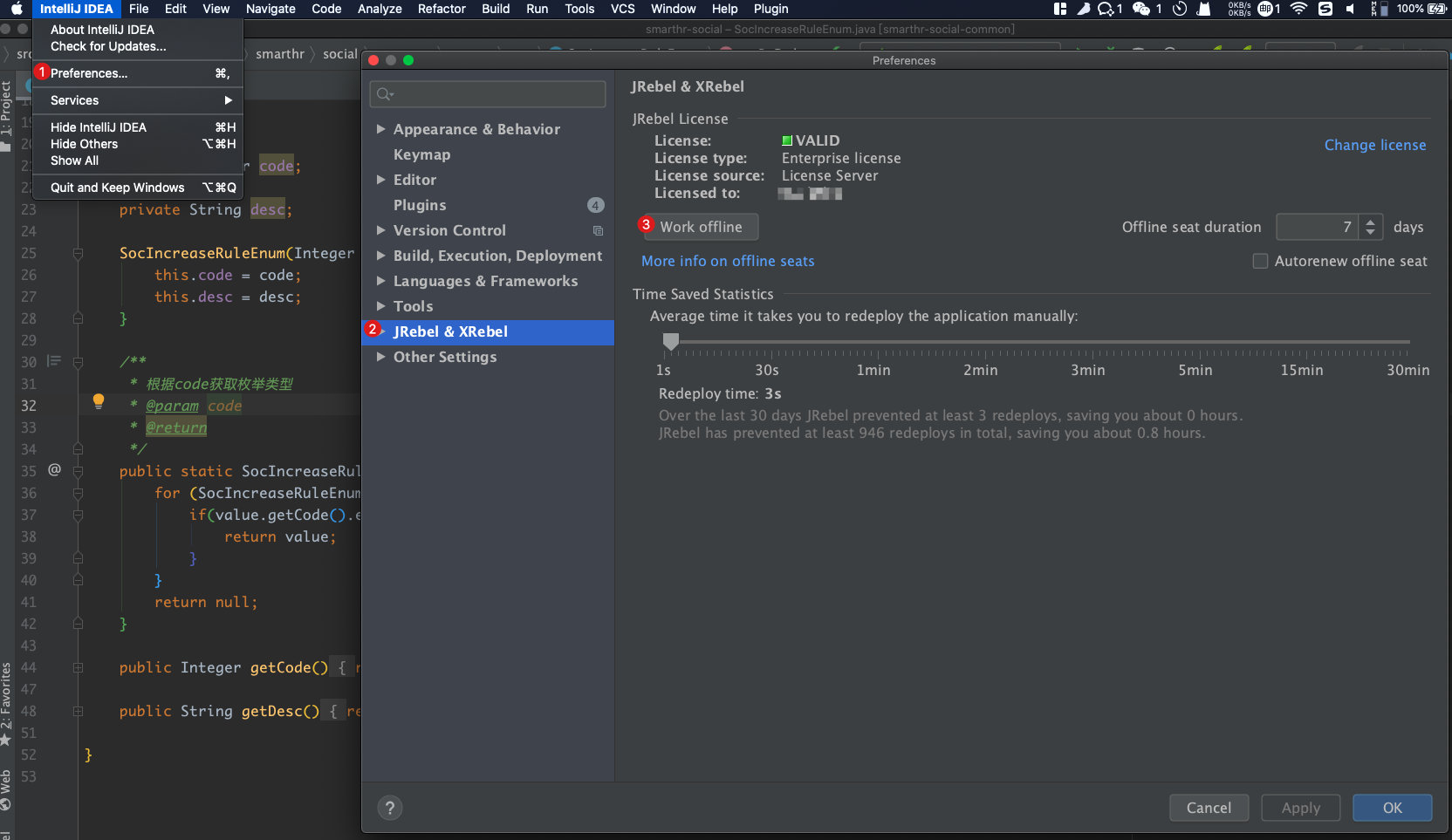
Task: Expand the folded getCode method at line 44
Action: (x=78, y=667)
